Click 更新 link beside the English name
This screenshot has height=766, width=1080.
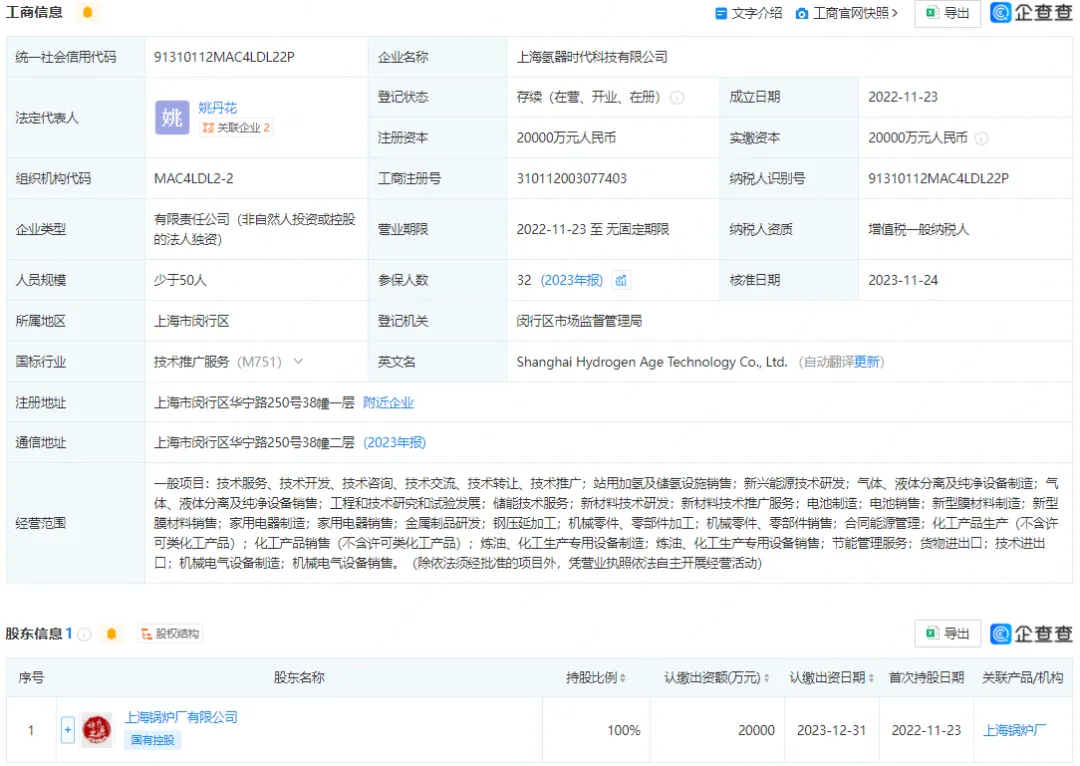coord(866,362)
